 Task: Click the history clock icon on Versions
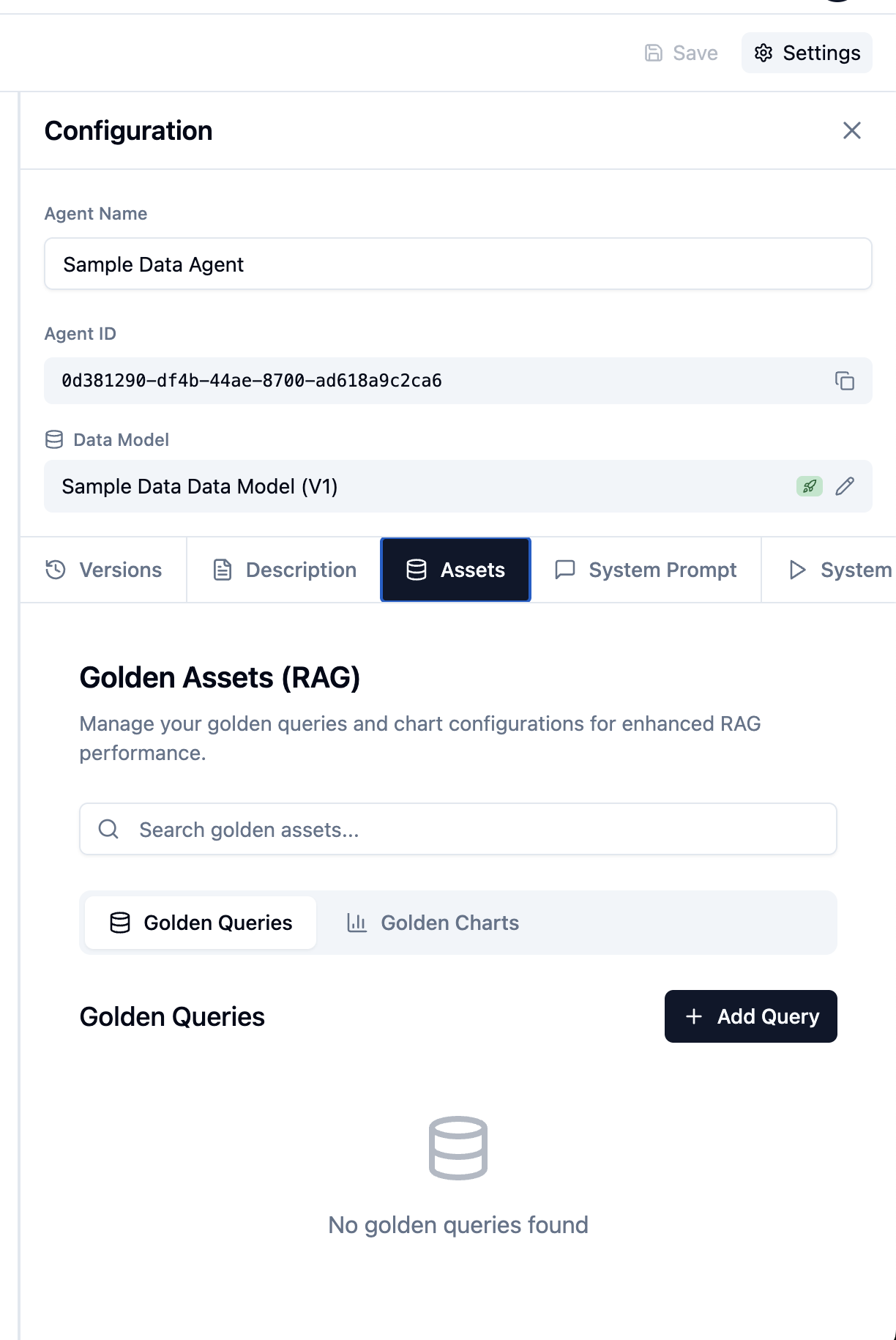pos(54,570)
